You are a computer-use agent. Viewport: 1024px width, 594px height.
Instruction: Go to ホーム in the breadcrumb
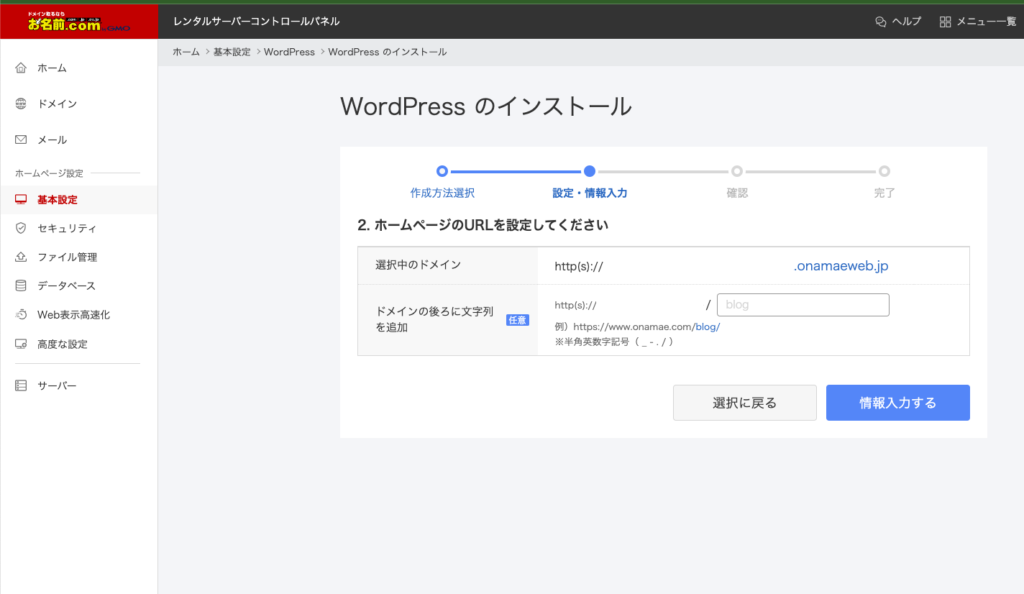(186, 52)
